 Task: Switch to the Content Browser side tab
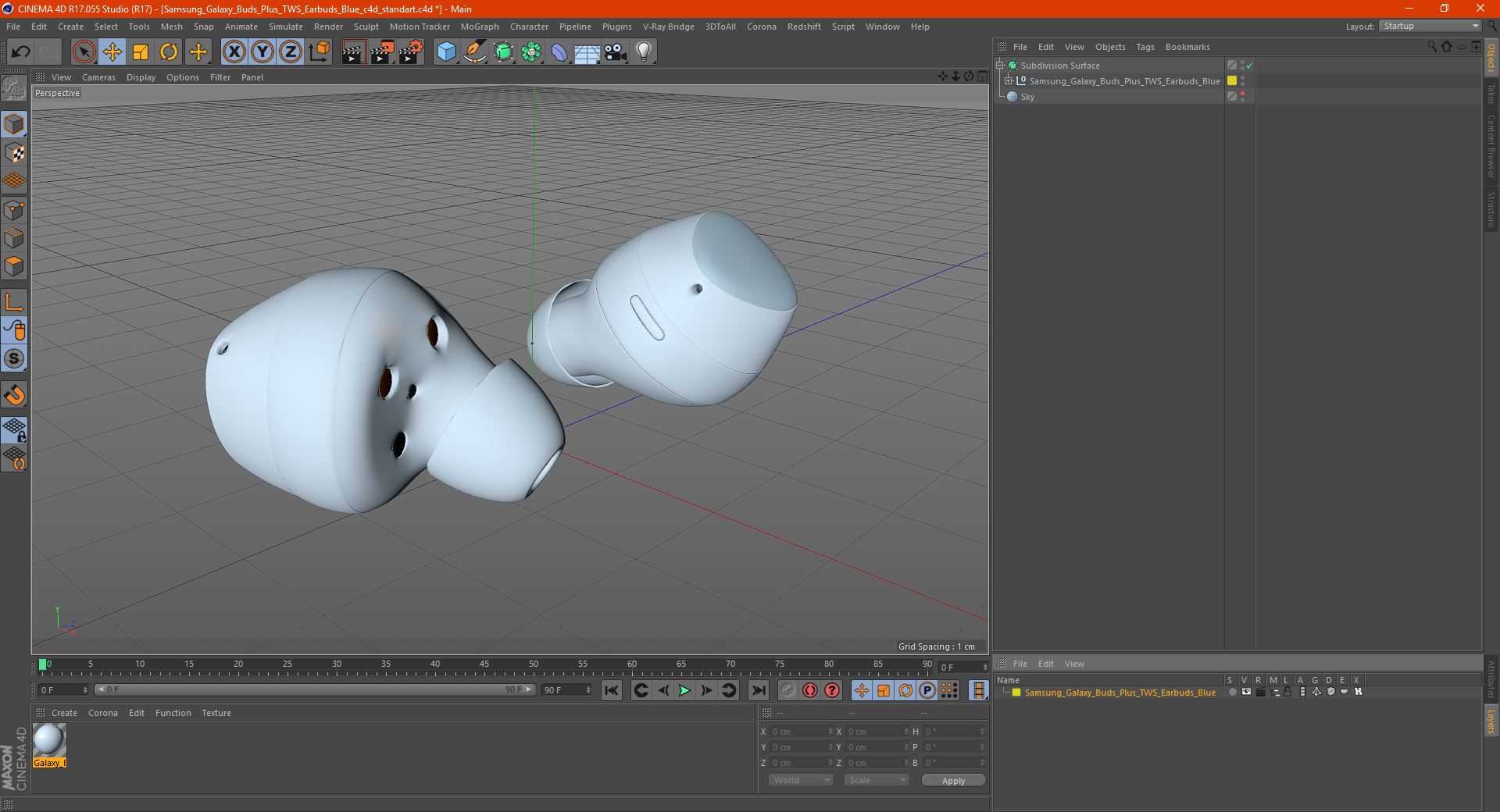(x=1491, y=146)
